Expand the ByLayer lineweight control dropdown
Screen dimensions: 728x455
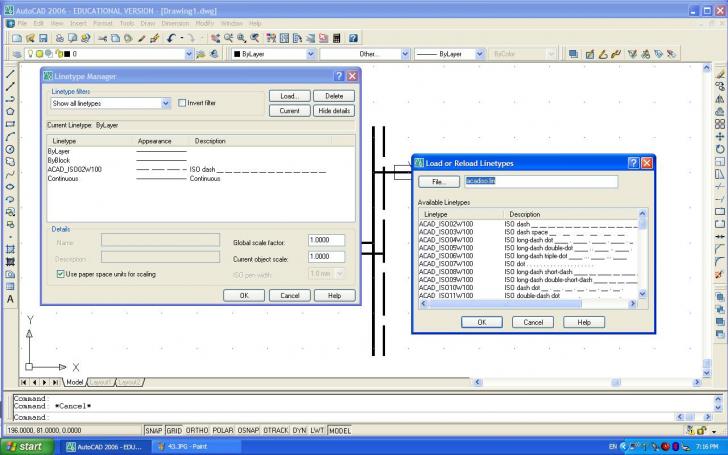pos(480,54)
